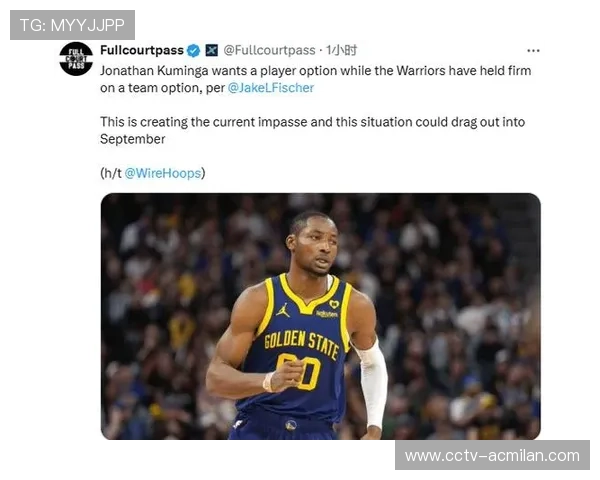600x480 pixels.
Task: Click the Jordan logo on the jersey
Action: pyautogui.click(x=283, y=310)
